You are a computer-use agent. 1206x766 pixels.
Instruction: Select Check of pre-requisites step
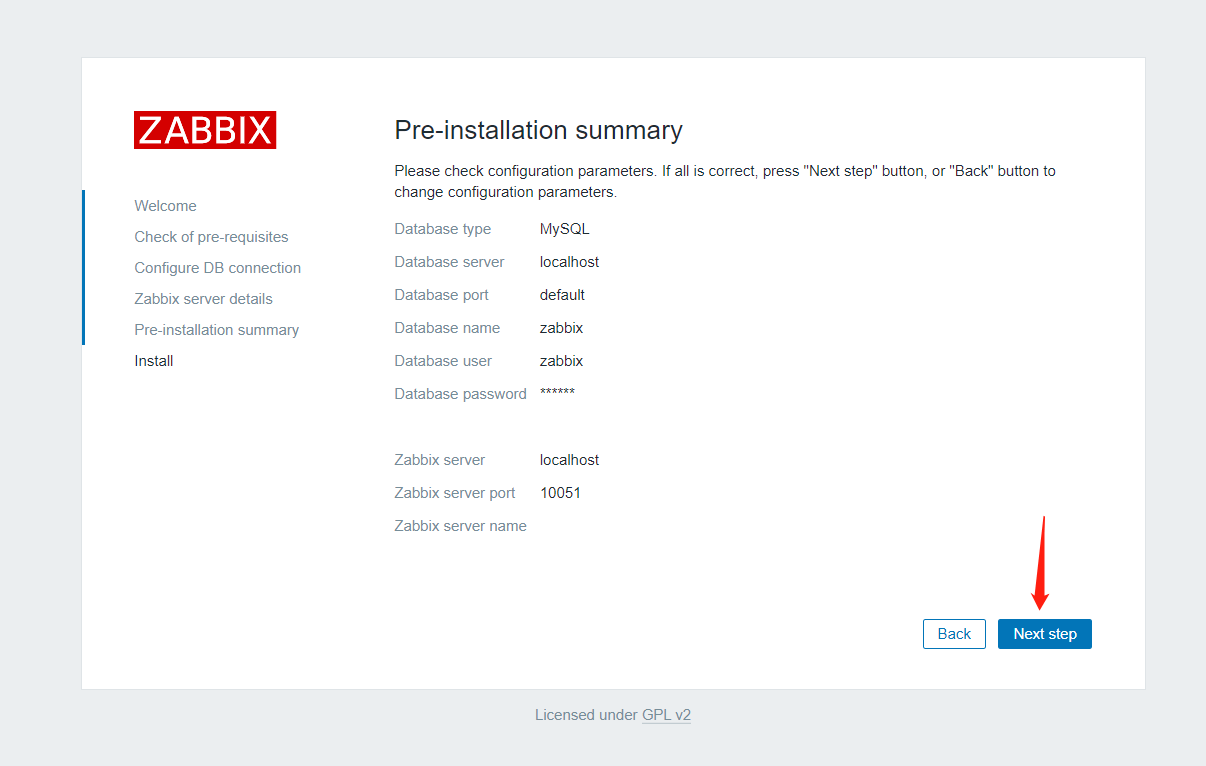coord(212,237)
